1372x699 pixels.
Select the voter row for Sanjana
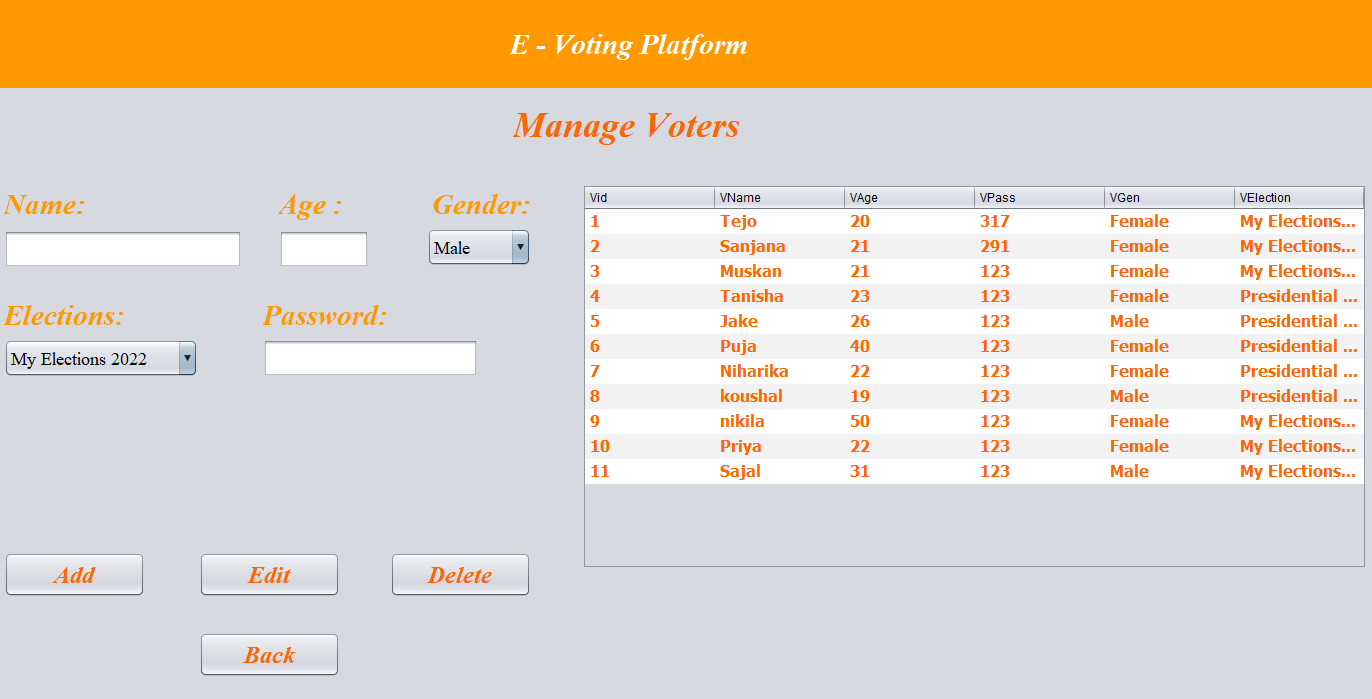900,246
